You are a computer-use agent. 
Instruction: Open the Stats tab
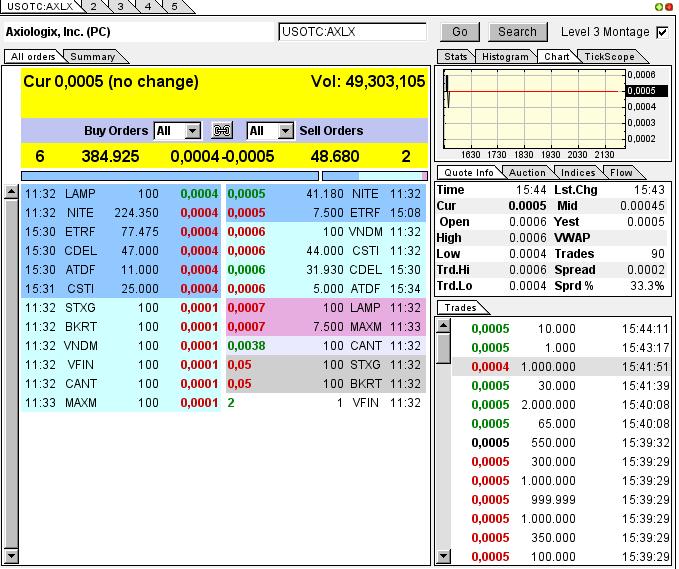click(456, 57)
